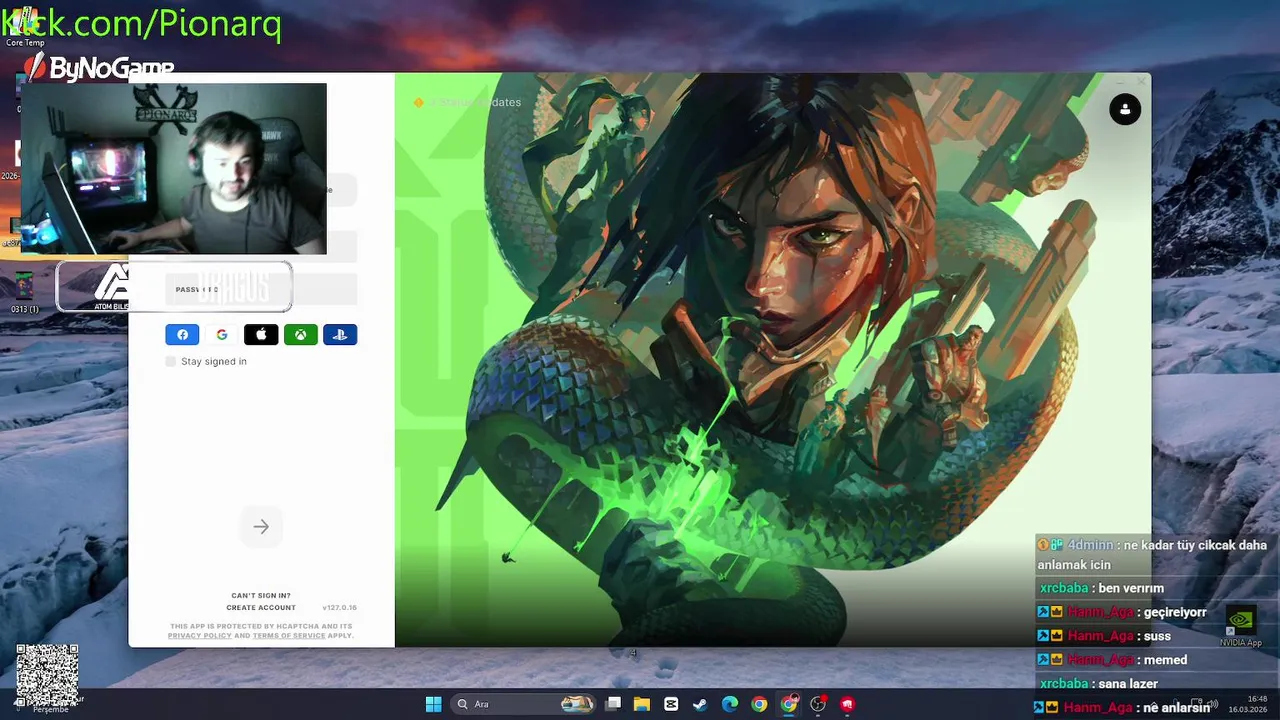Select the 0313 (1) desktop file
The width and height of the screenshot is (1280, 720).
click(x=25, y=291)
